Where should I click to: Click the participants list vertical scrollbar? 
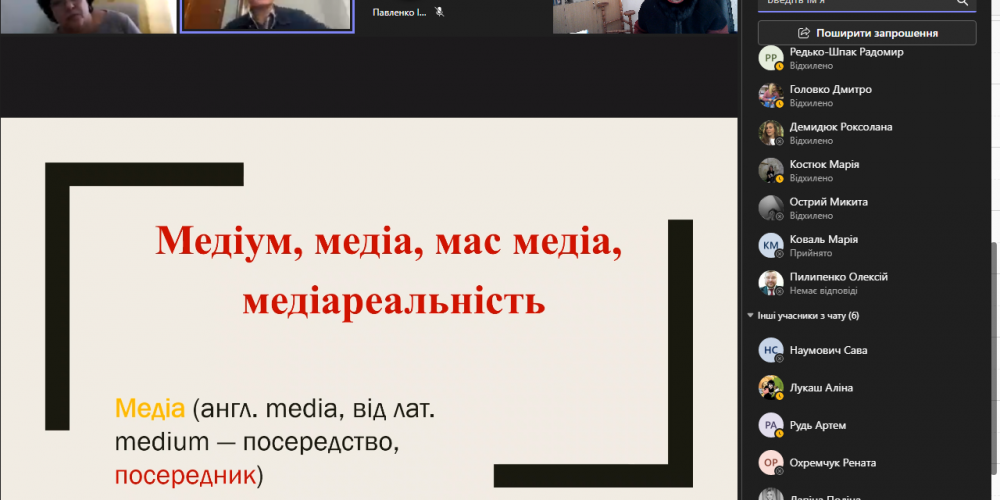(993, 300)
